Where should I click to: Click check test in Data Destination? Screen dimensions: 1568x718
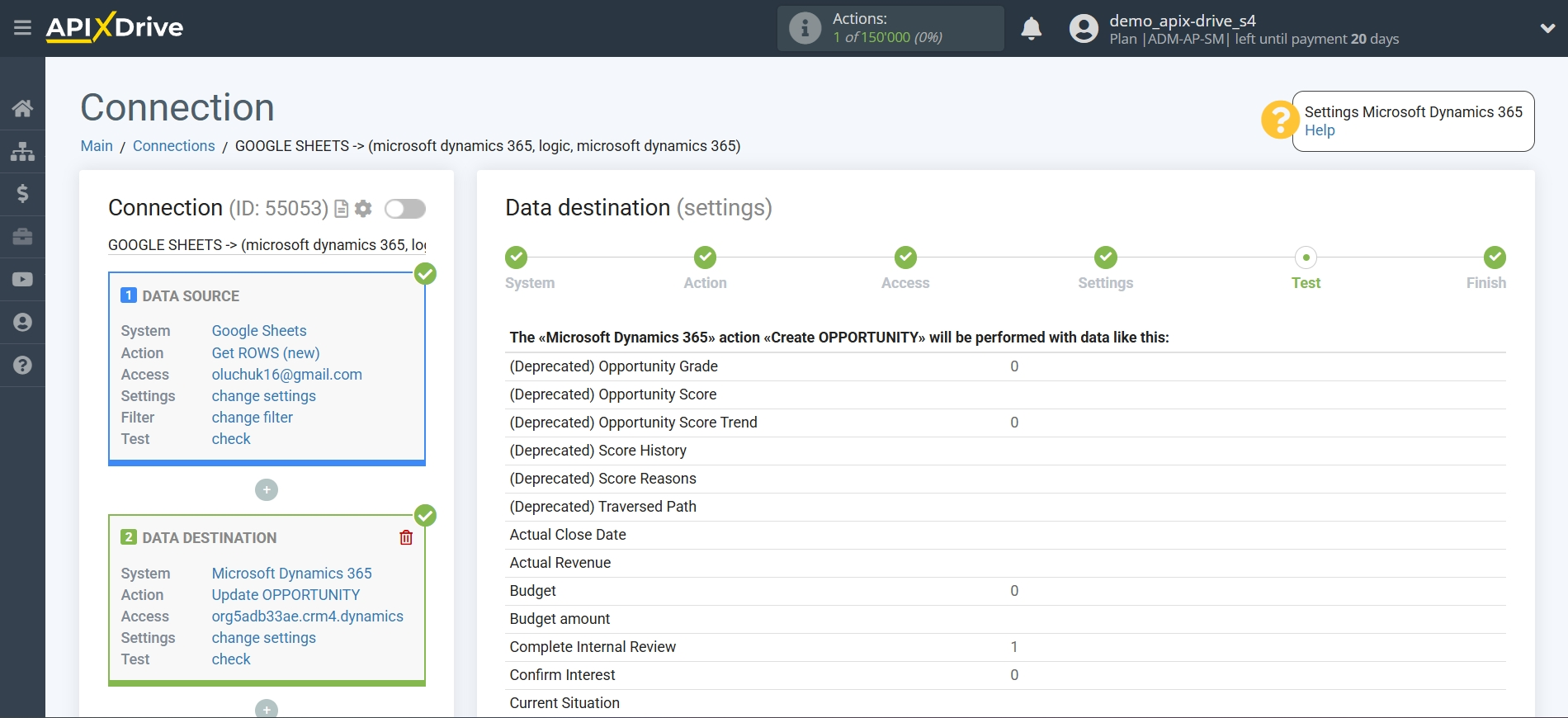tap(231, 659)
